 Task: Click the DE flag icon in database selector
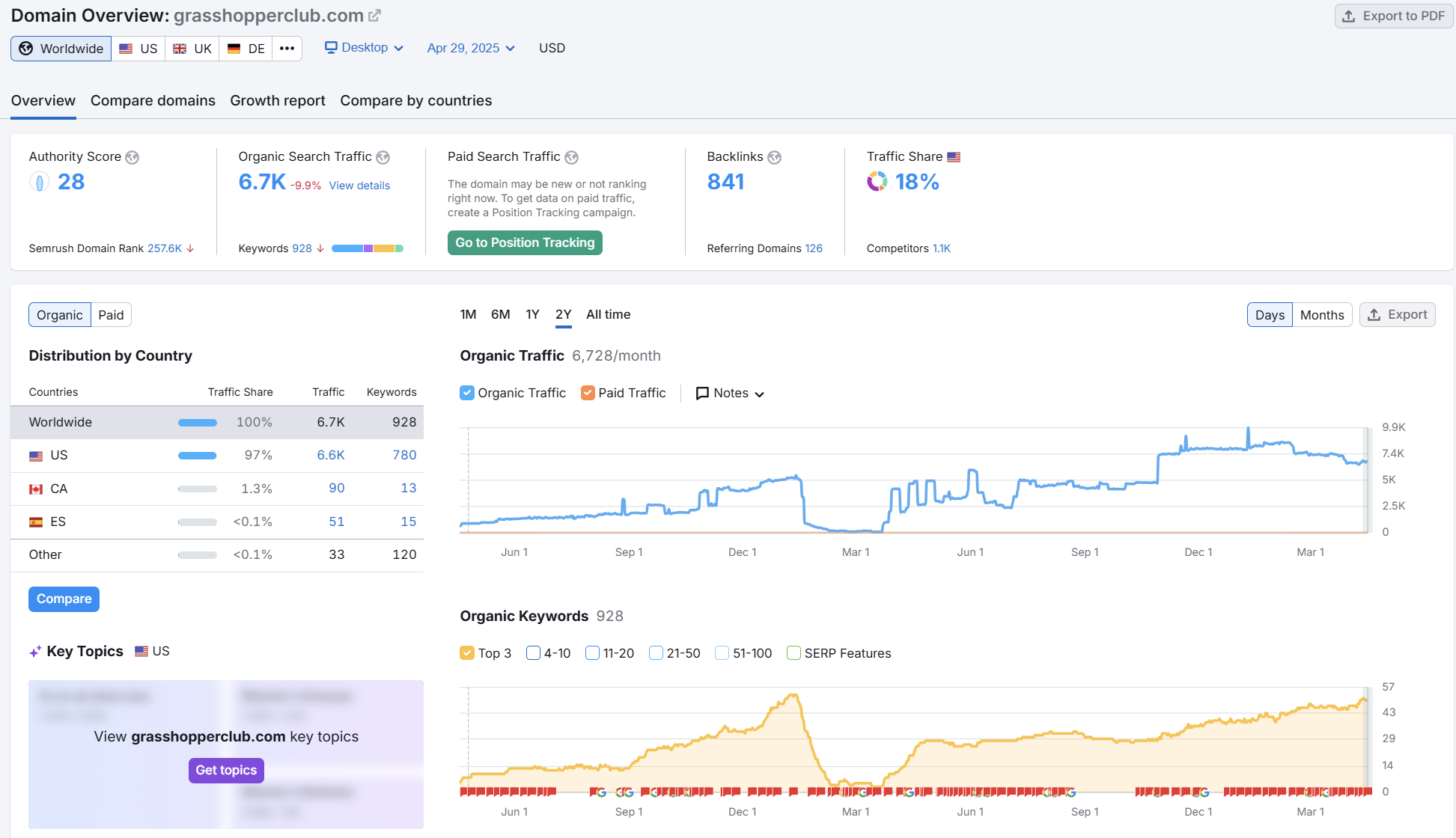(x=234, y=49)
